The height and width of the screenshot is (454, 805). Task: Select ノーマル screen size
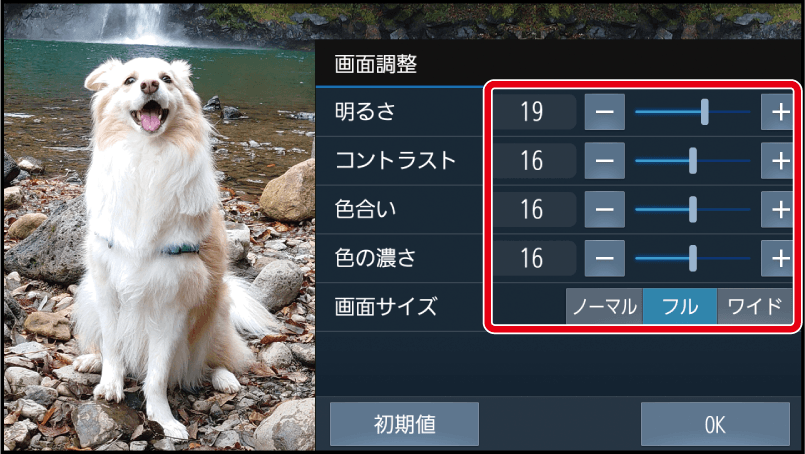coord(604,307)
